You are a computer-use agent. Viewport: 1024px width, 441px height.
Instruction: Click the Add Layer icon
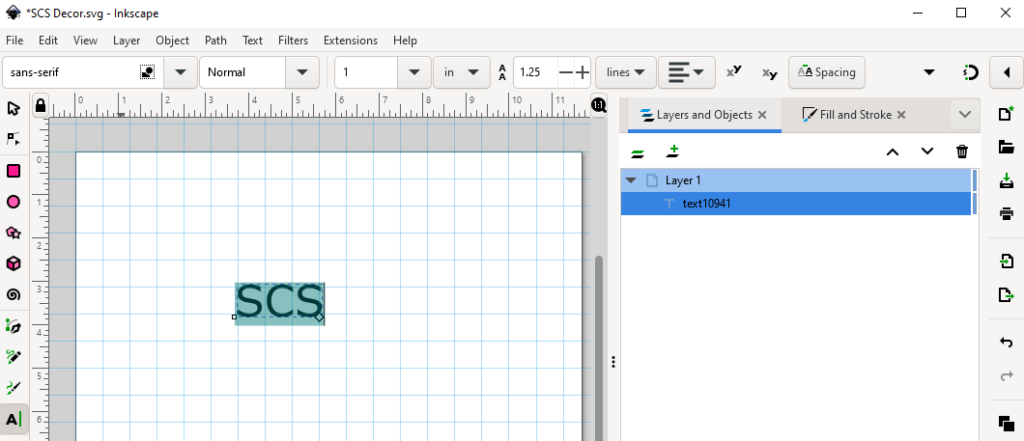click(673, 152)
